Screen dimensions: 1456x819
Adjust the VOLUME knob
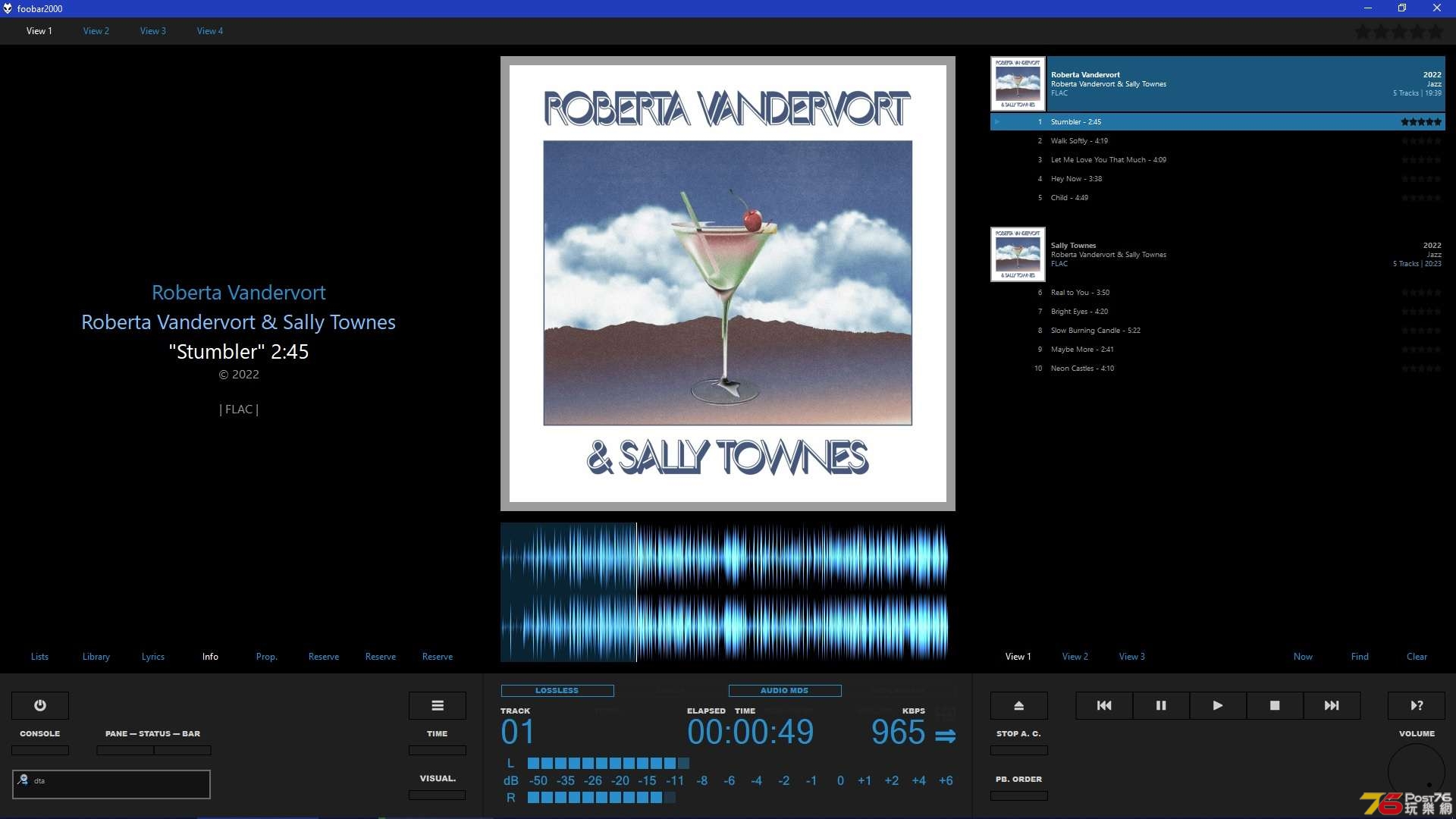tap(1417, 772)
